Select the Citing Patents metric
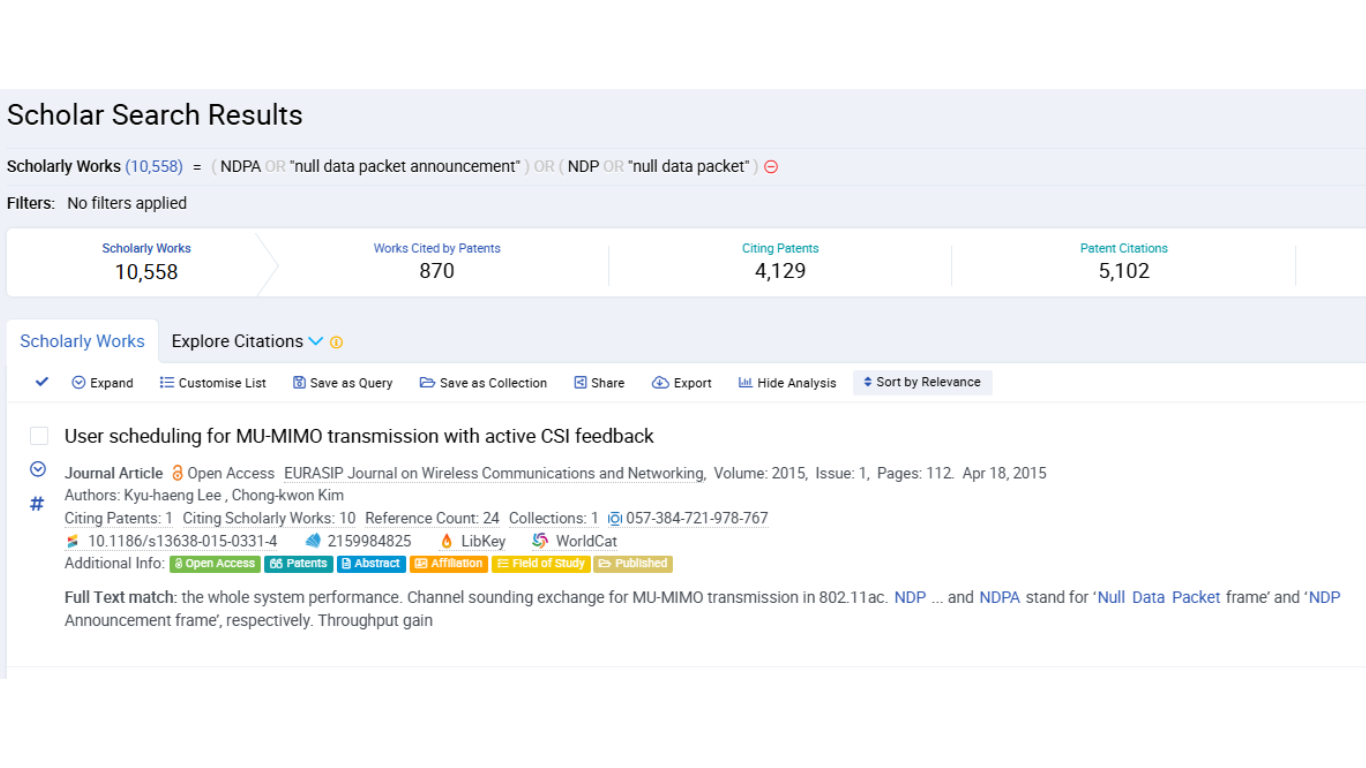Screen dimensions: 1366x768 click(x=780, y=262)
